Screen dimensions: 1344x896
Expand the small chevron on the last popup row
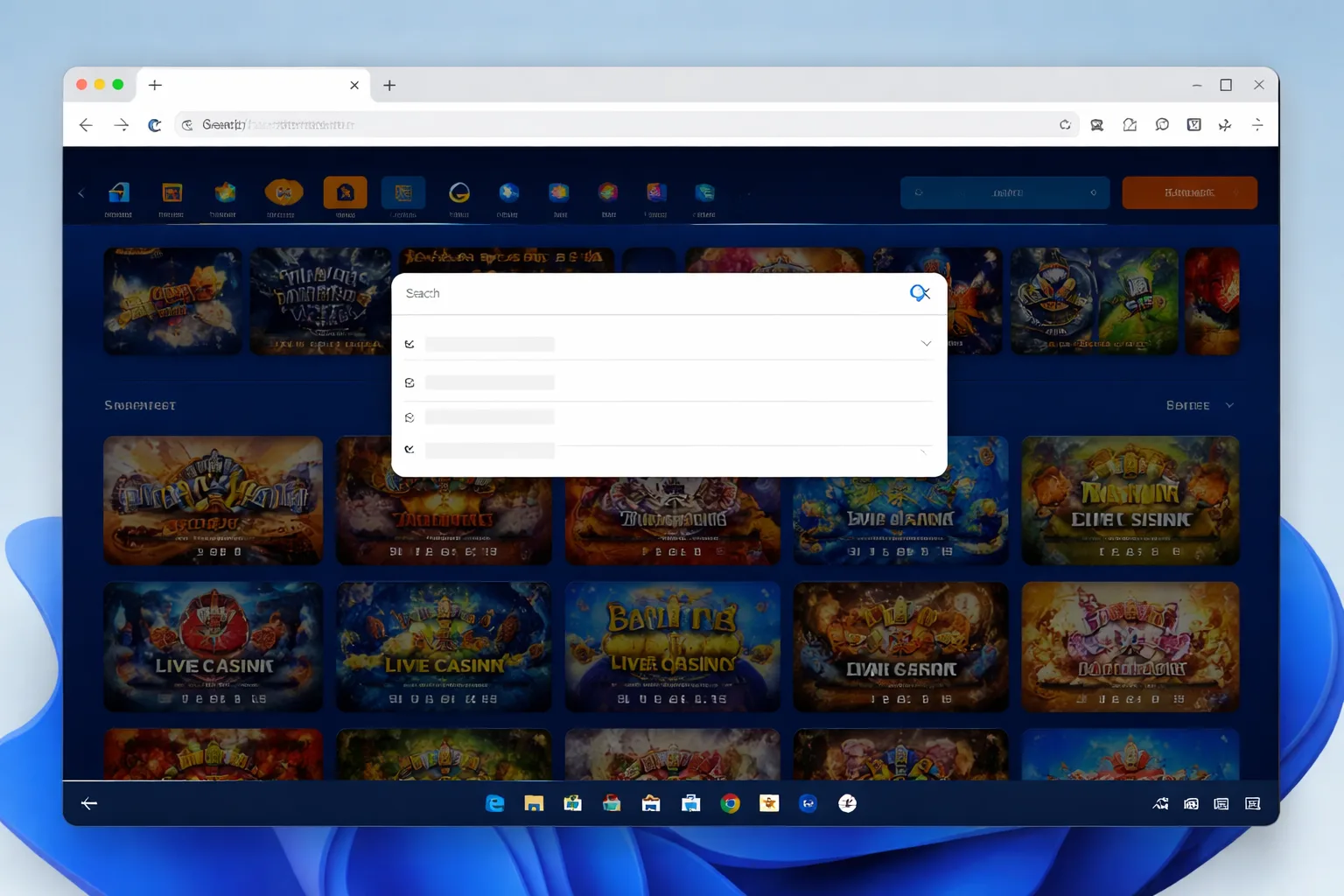pos(923,451)
